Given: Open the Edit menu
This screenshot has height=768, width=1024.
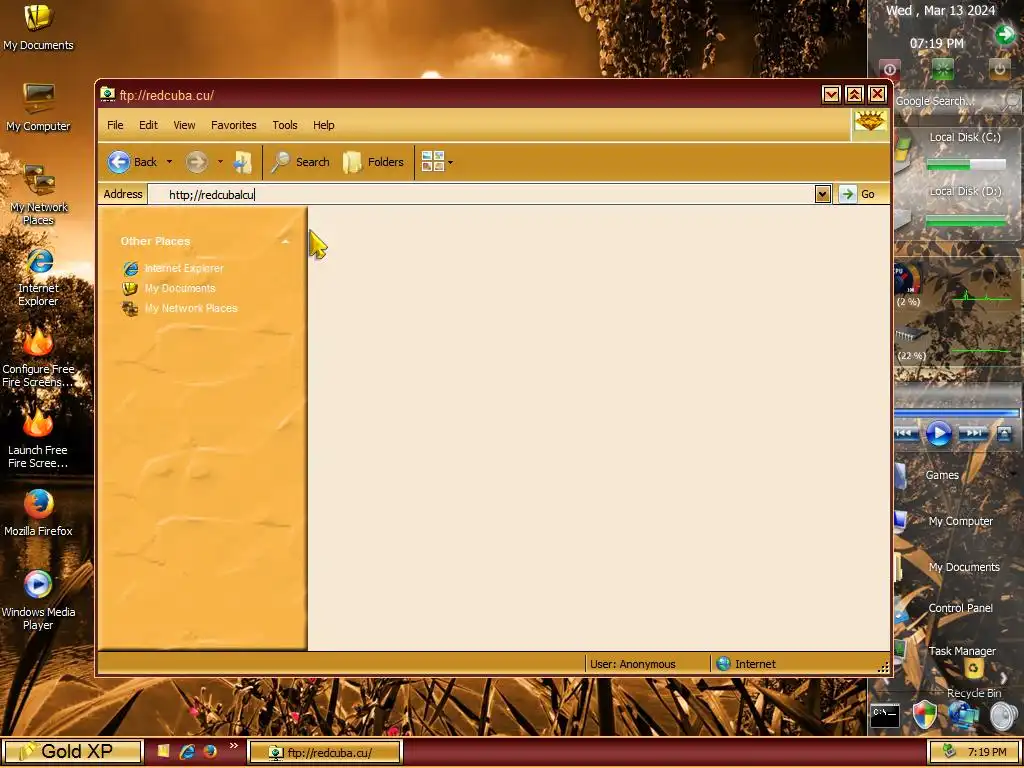Looking at the screenshot, I should pos(148,125).
